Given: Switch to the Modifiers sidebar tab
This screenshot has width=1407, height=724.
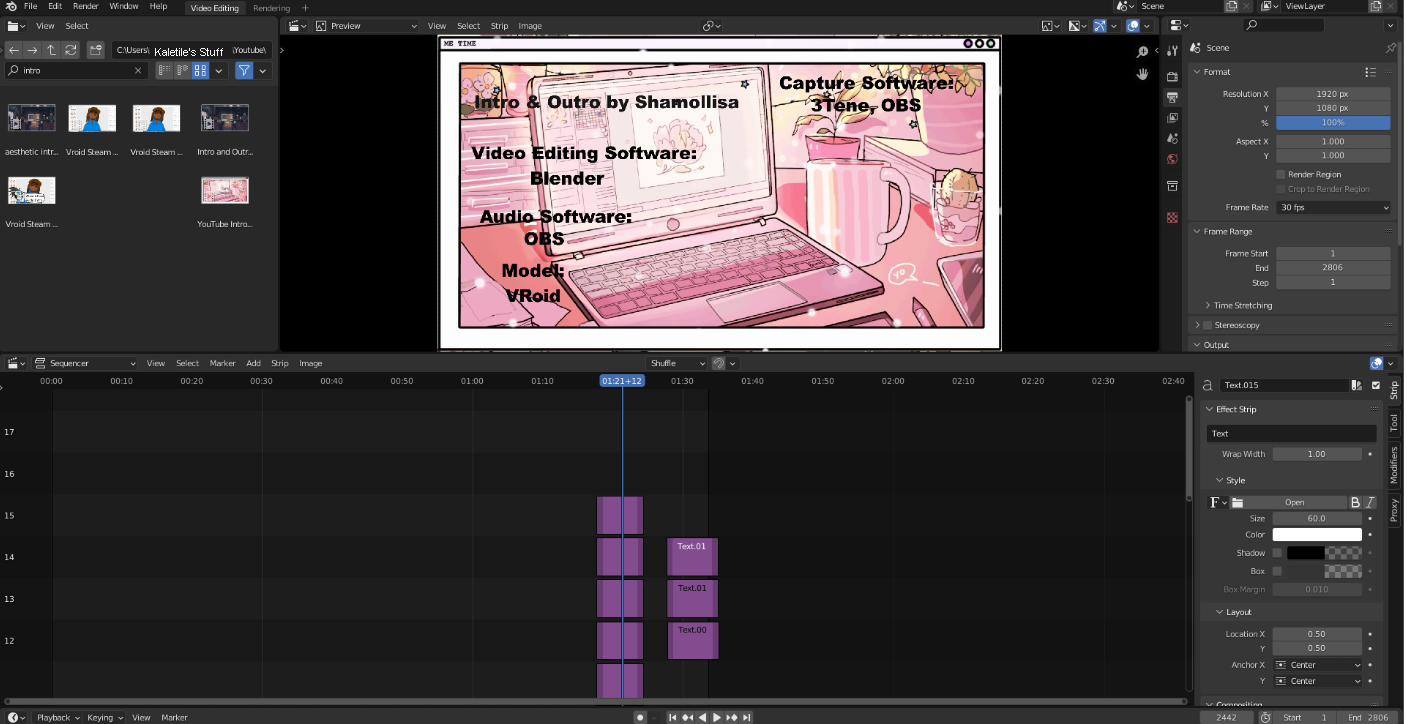Looking at the screenshot, I should pos(1395,465).
